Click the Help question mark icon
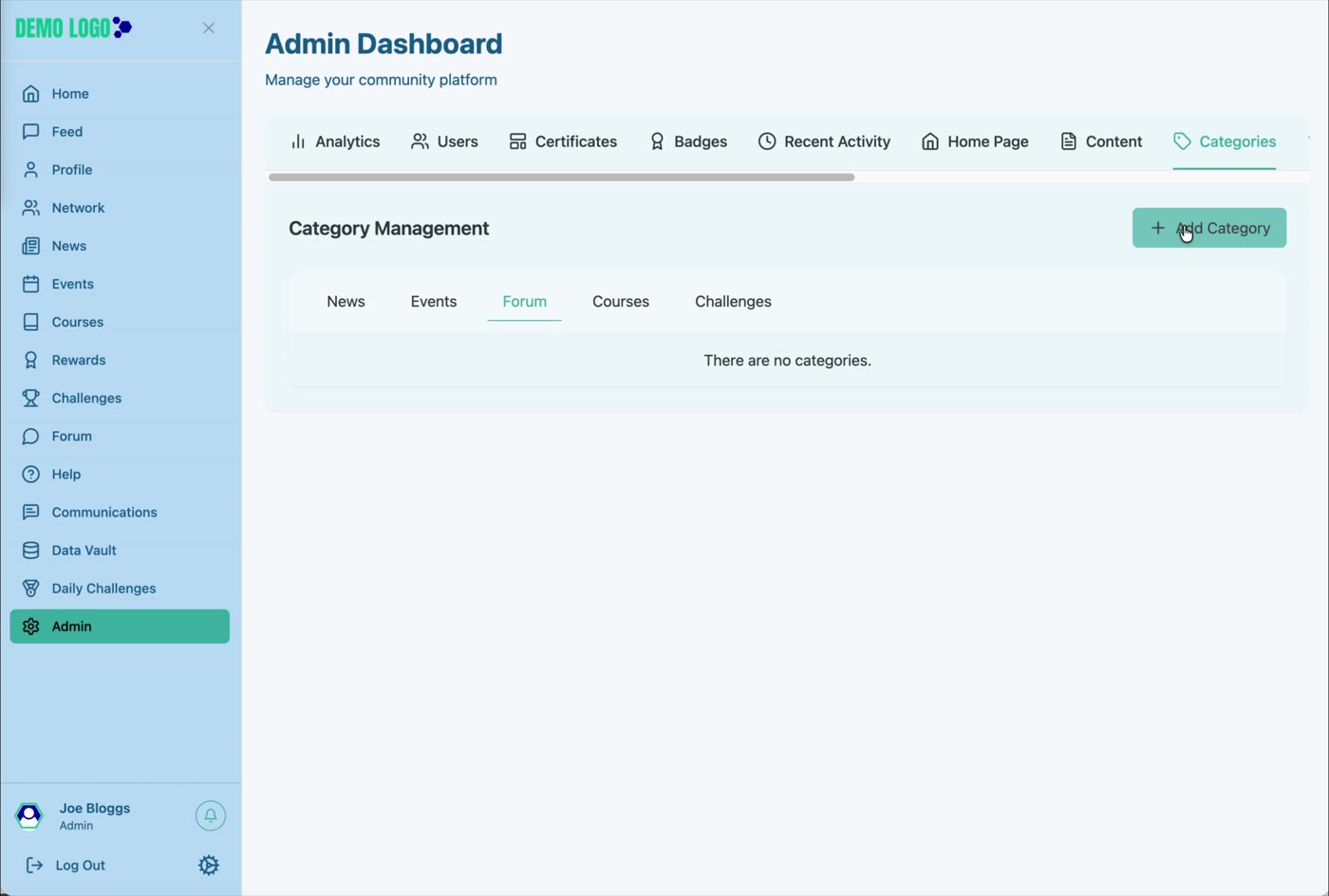This screenshot has width=1329, height=896. pyautogui.click(x=31, y=475)
